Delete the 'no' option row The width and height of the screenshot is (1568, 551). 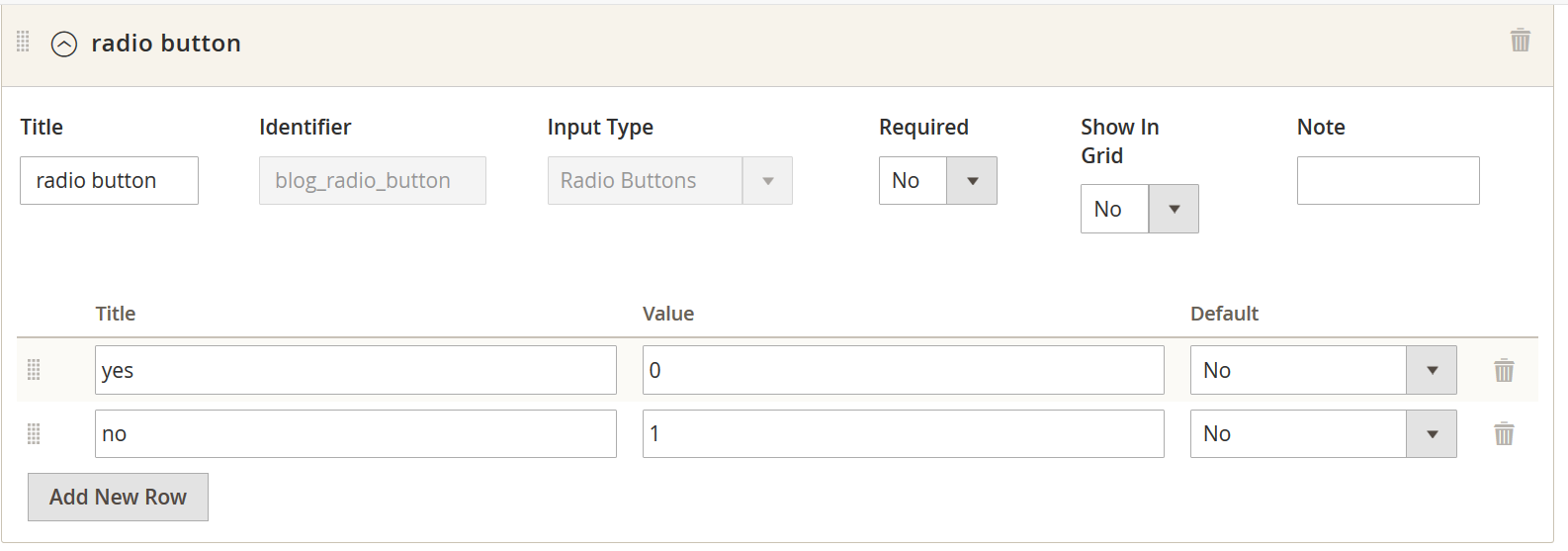point(1504,434)
